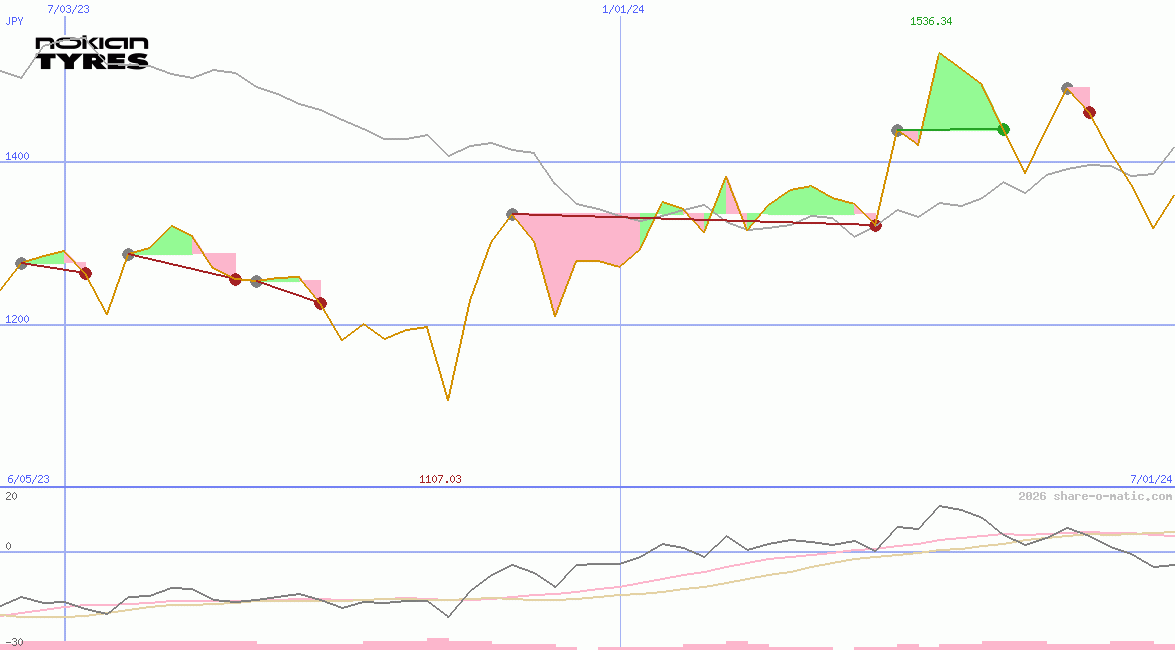The height and width of the screenshot is (650, 1175).
Task: Click the Nokian Tyres logo
Action: click(92, 52)
